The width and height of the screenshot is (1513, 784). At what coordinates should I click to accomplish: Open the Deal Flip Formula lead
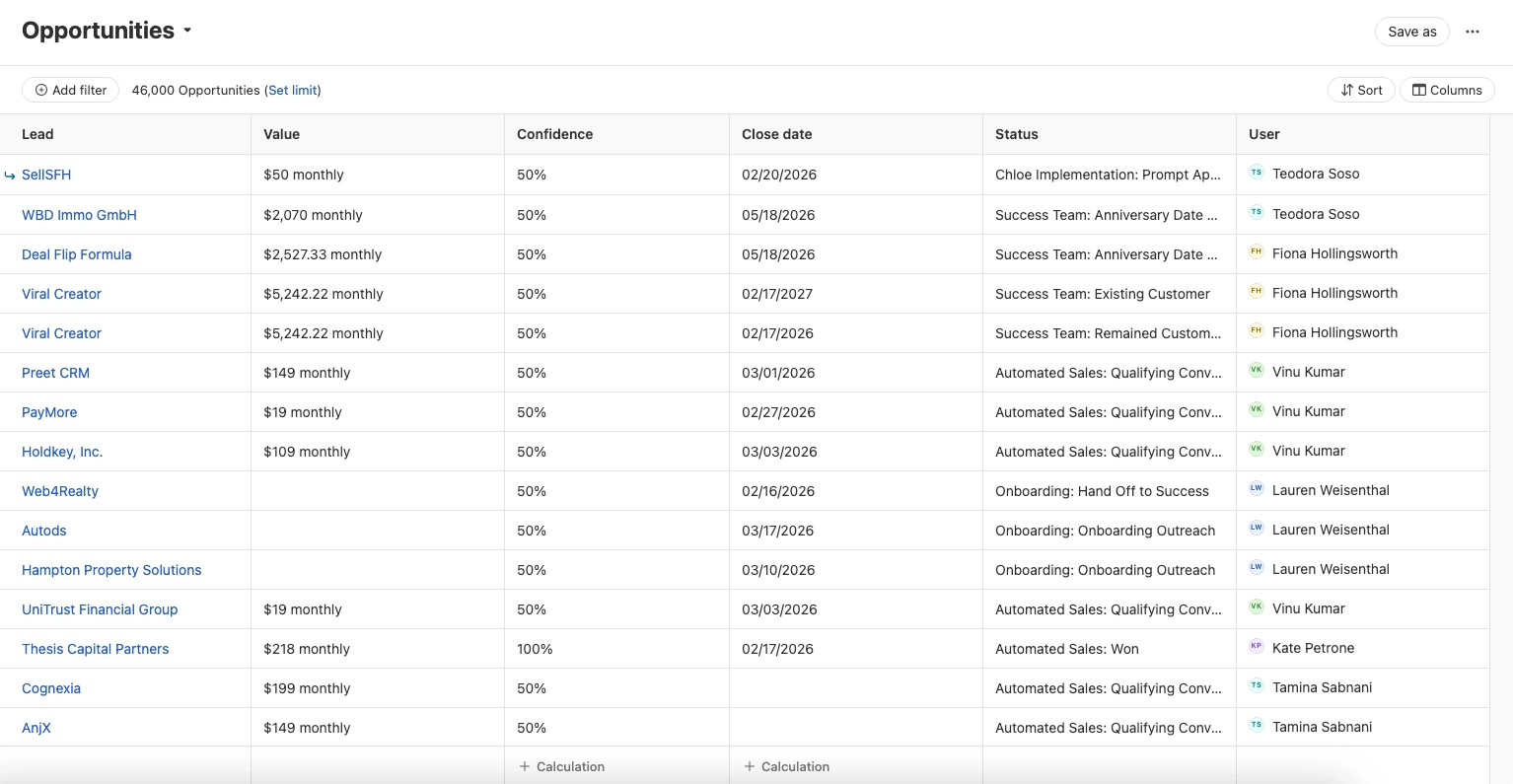pyautogui.click(x=77, y=254)
